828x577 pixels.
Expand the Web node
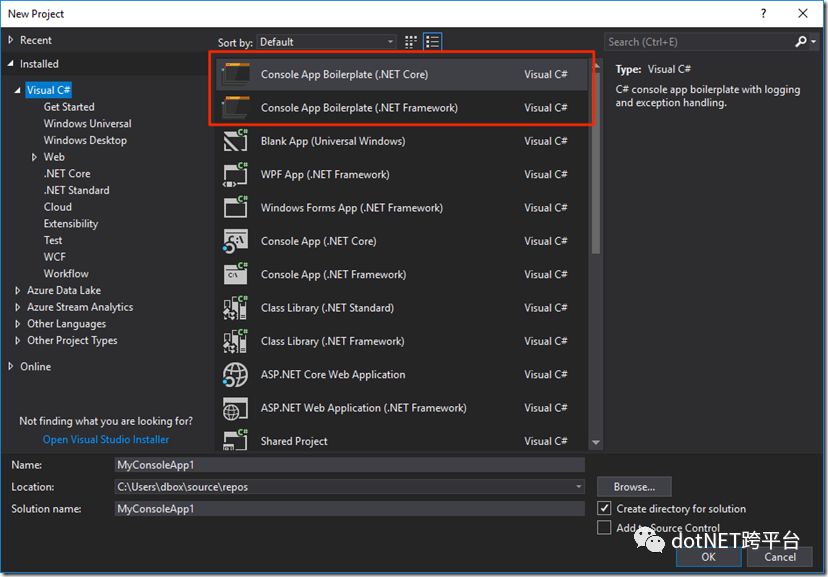pos(34,157)
